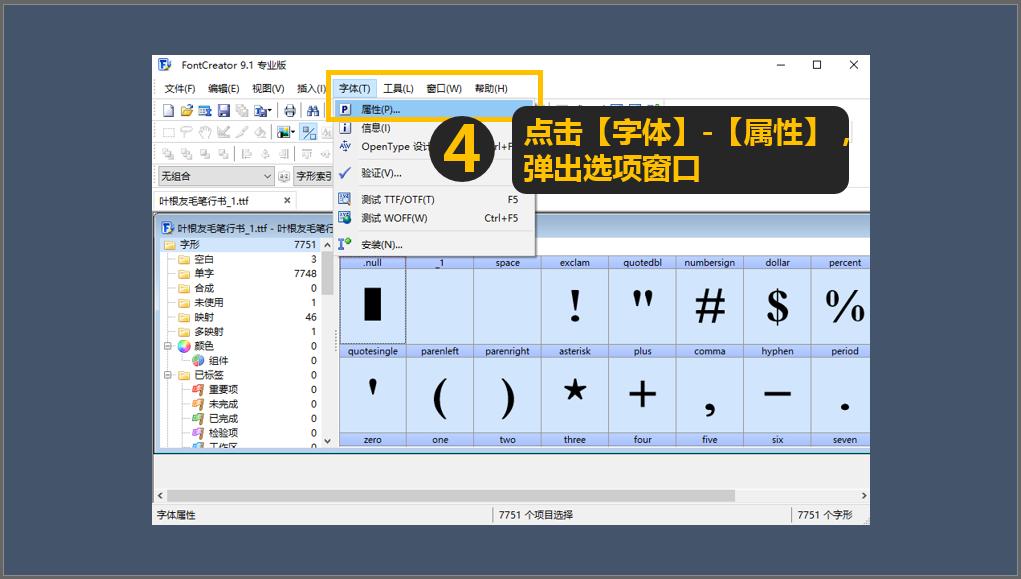This screenshot has width=1021, height=579.
Task: Select the freehand lasso selection tool
Action: click(x=187, y=132)
